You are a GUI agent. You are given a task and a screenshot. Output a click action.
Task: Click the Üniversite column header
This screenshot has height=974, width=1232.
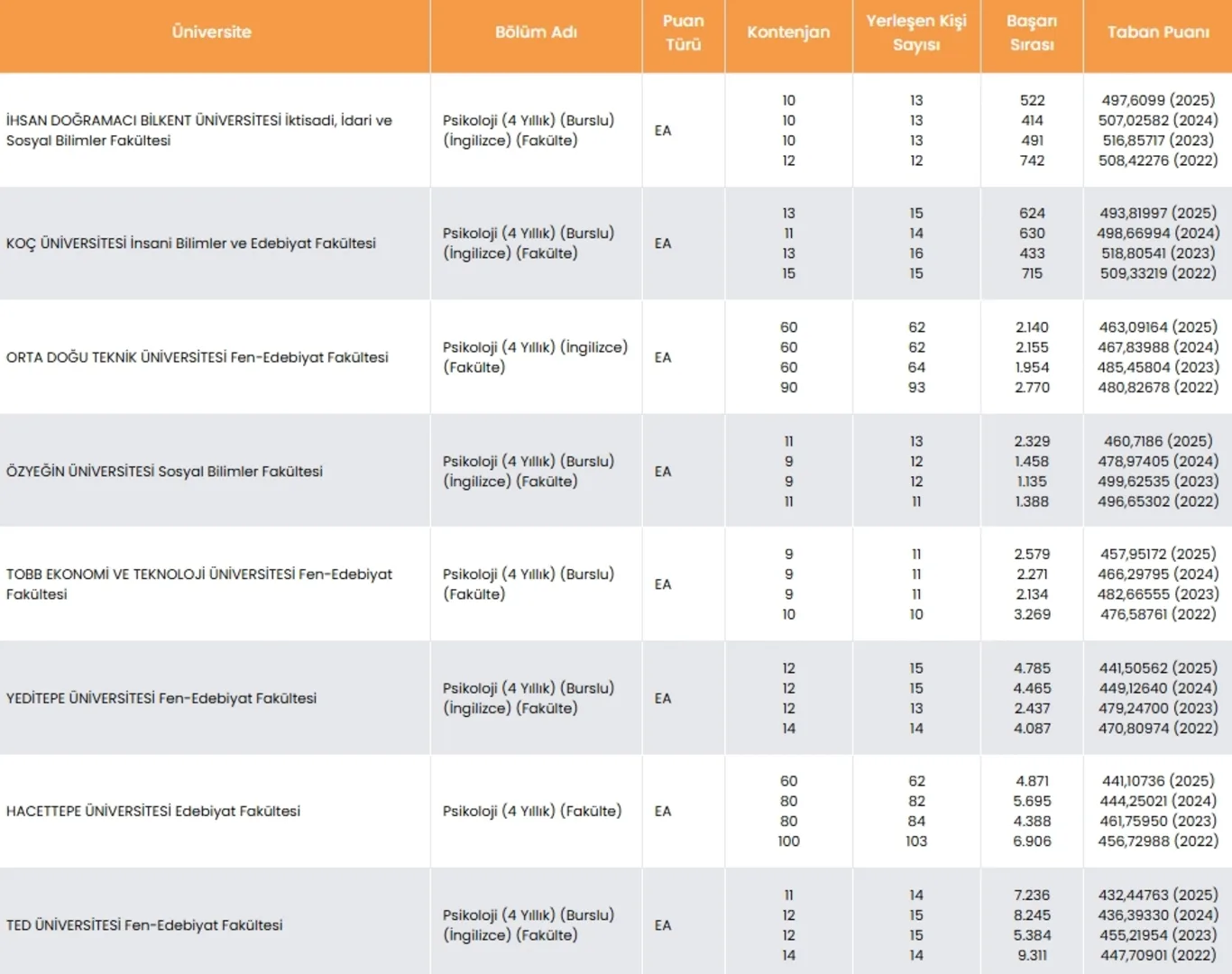coord(212,32)
